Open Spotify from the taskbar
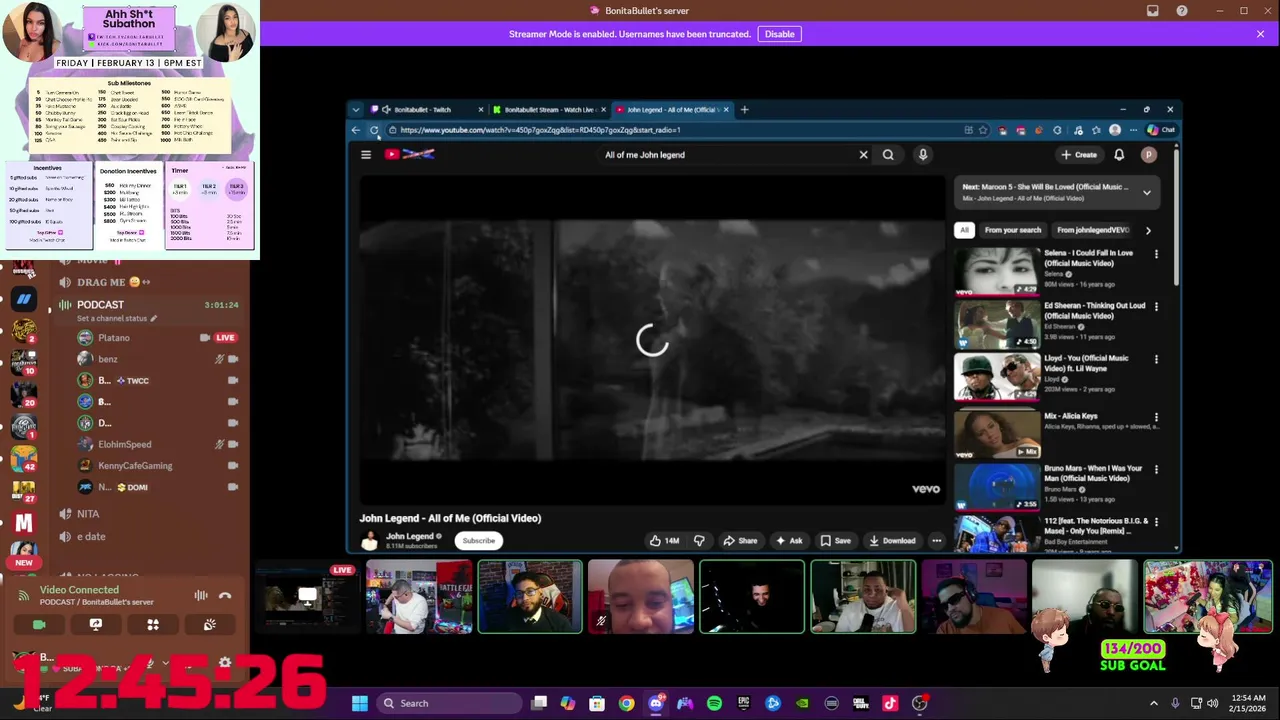This screenshot has height=720, width=1280. tap(714, 703)
